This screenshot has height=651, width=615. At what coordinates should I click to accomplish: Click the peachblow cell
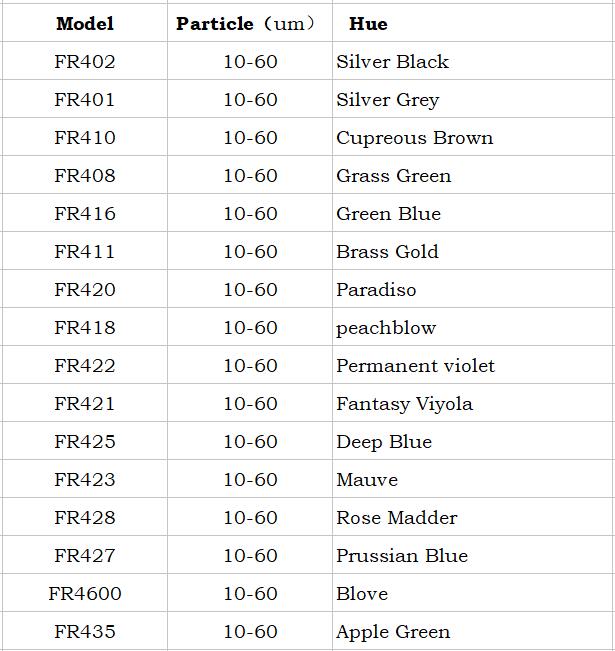click(x=473, y=327)
